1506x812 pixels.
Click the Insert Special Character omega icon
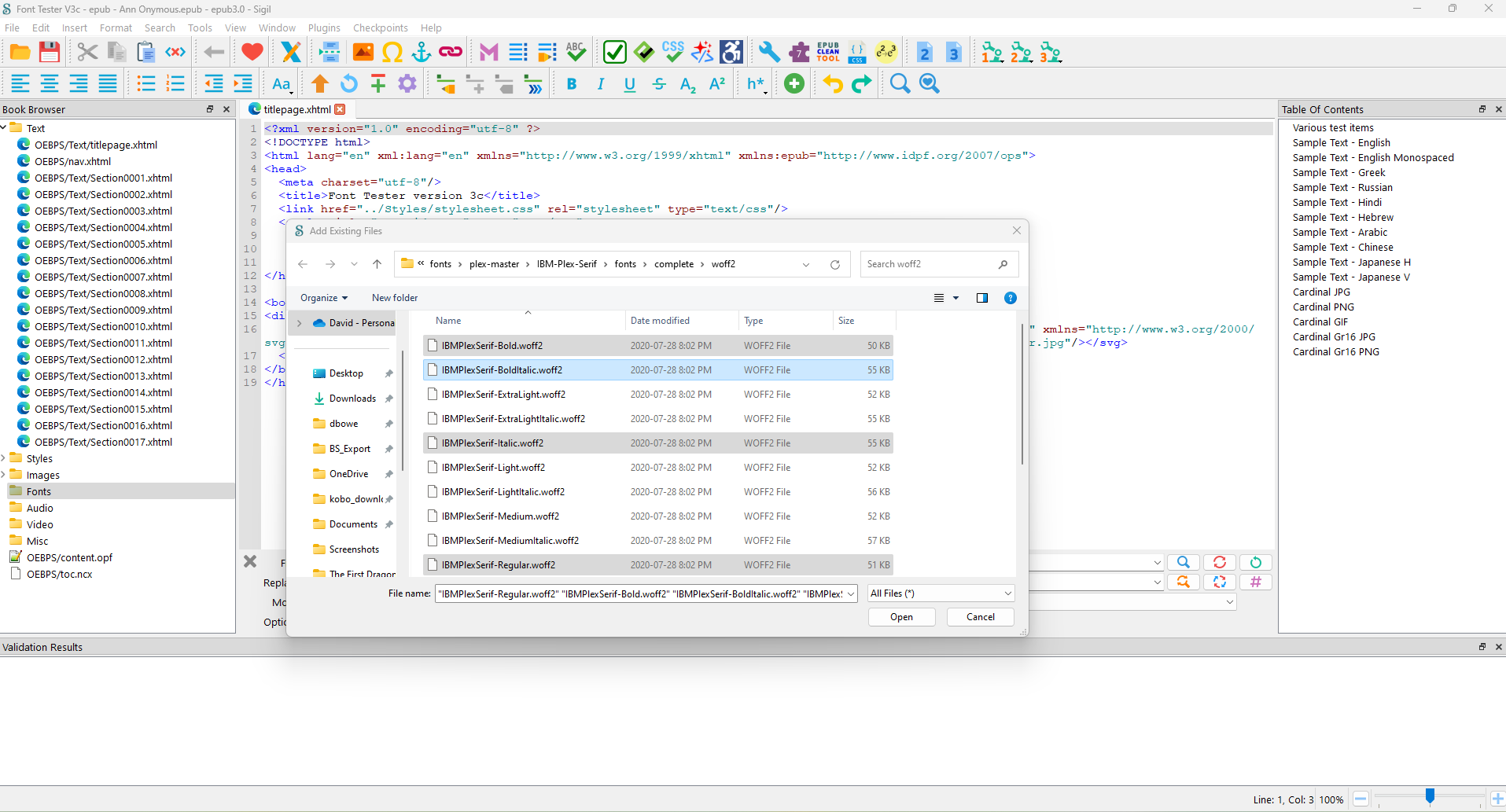[x=392, y=53]
